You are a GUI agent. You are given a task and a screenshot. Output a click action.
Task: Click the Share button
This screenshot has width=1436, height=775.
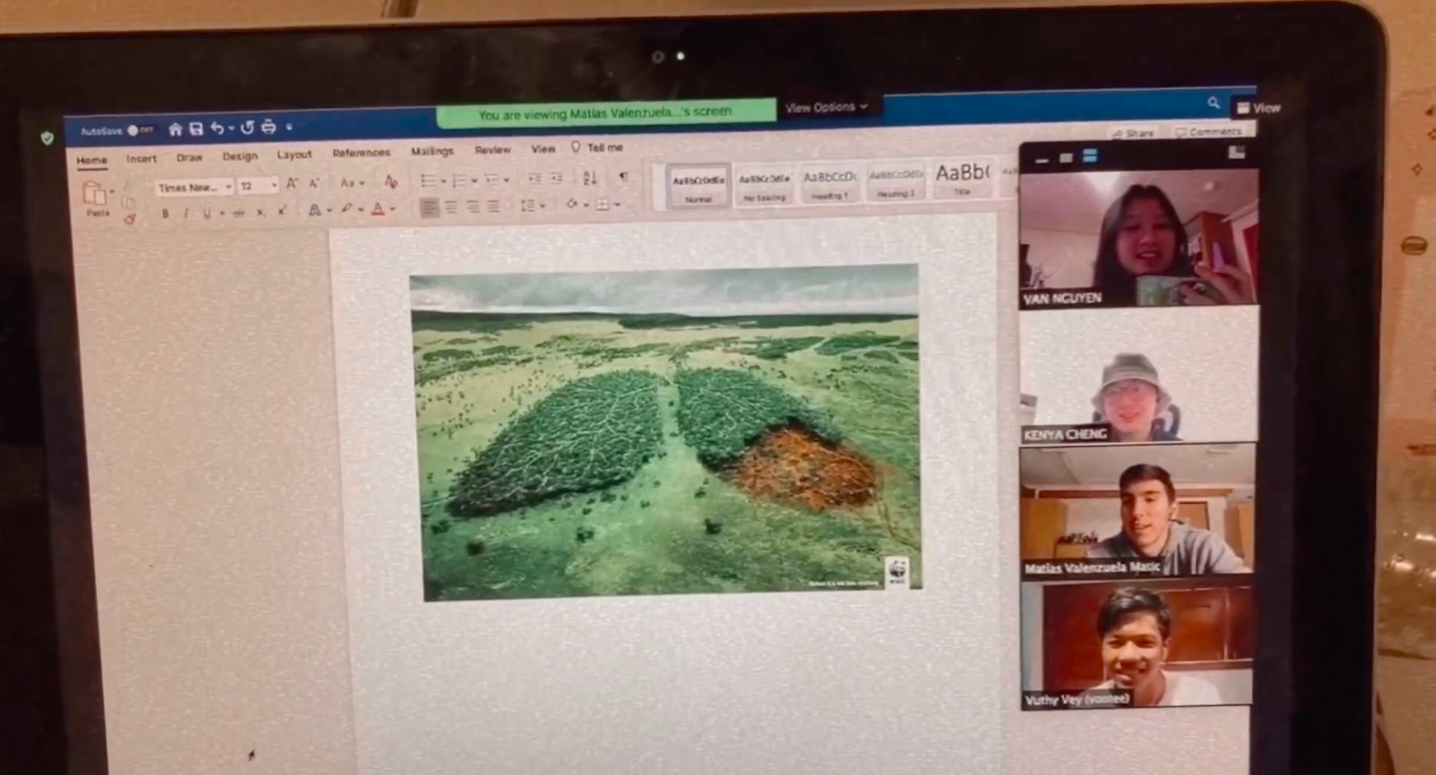[1134, 133]
